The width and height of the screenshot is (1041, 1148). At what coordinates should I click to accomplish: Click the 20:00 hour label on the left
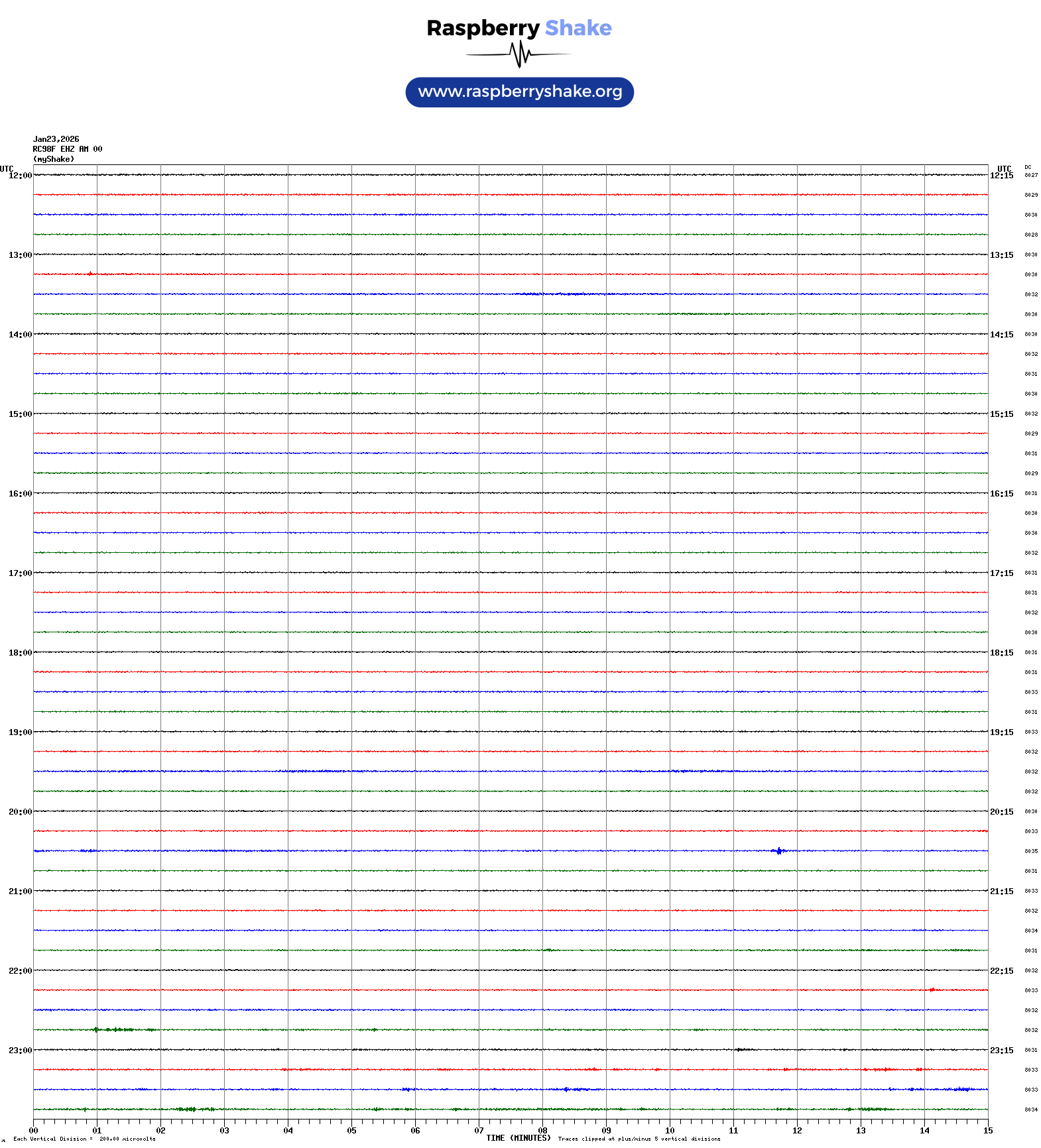(x=20, y=812)
